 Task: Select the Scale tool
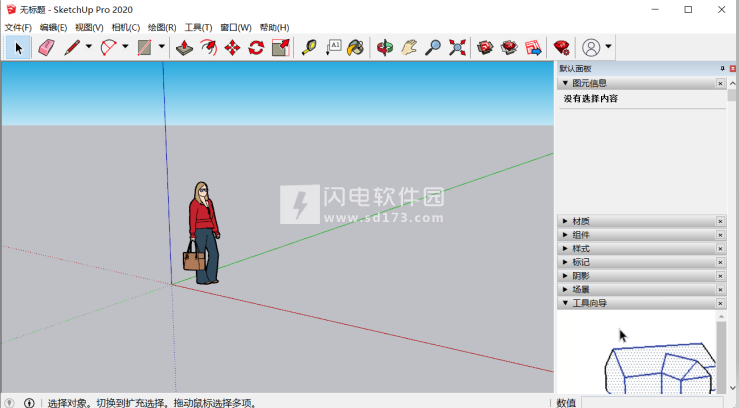tap(280, 48)
